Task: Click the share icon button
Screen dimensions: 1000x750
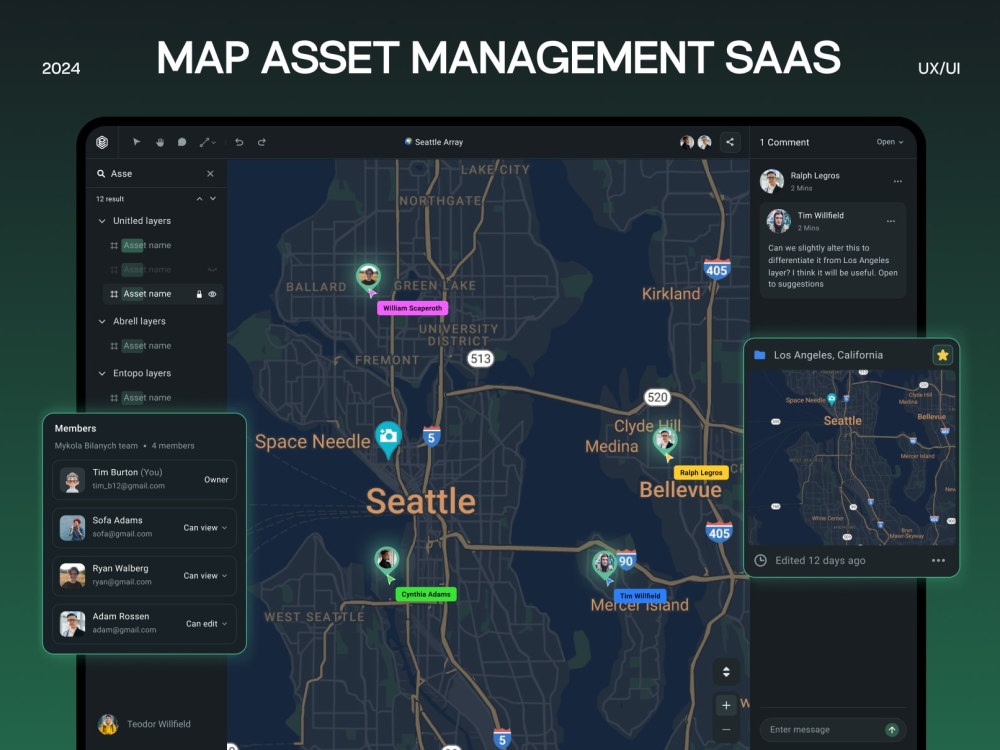Action: click(730, 142)
